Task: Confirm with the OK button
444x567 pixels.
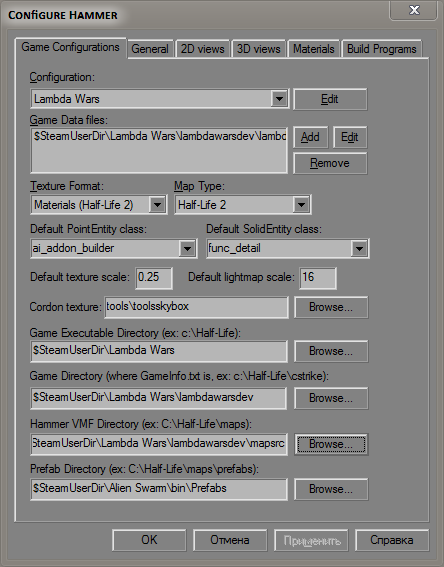Action: pyautogui.click(x=149, y=540)
